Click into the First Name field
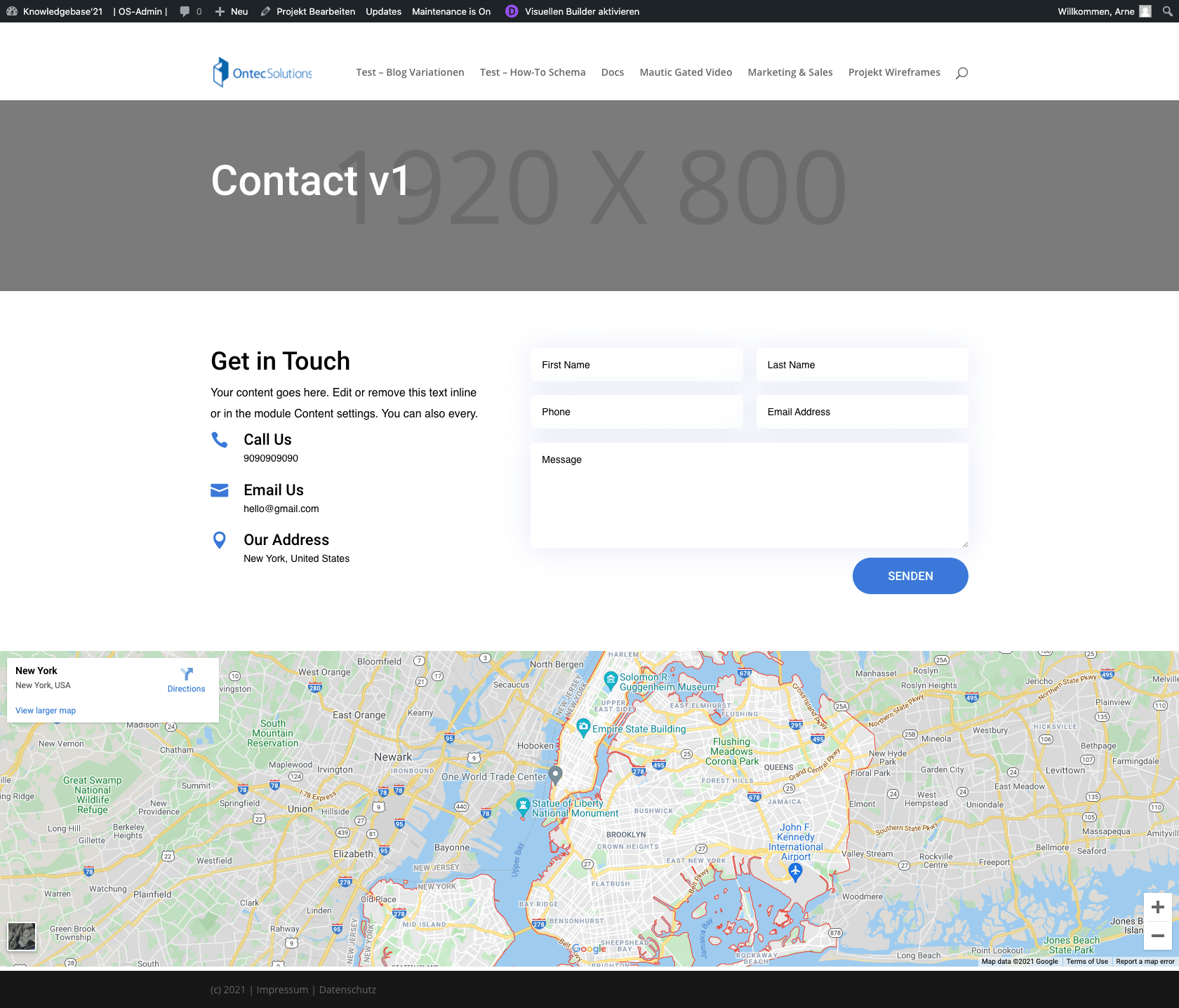This screenshot has height=1008, width=1179. 636,365
